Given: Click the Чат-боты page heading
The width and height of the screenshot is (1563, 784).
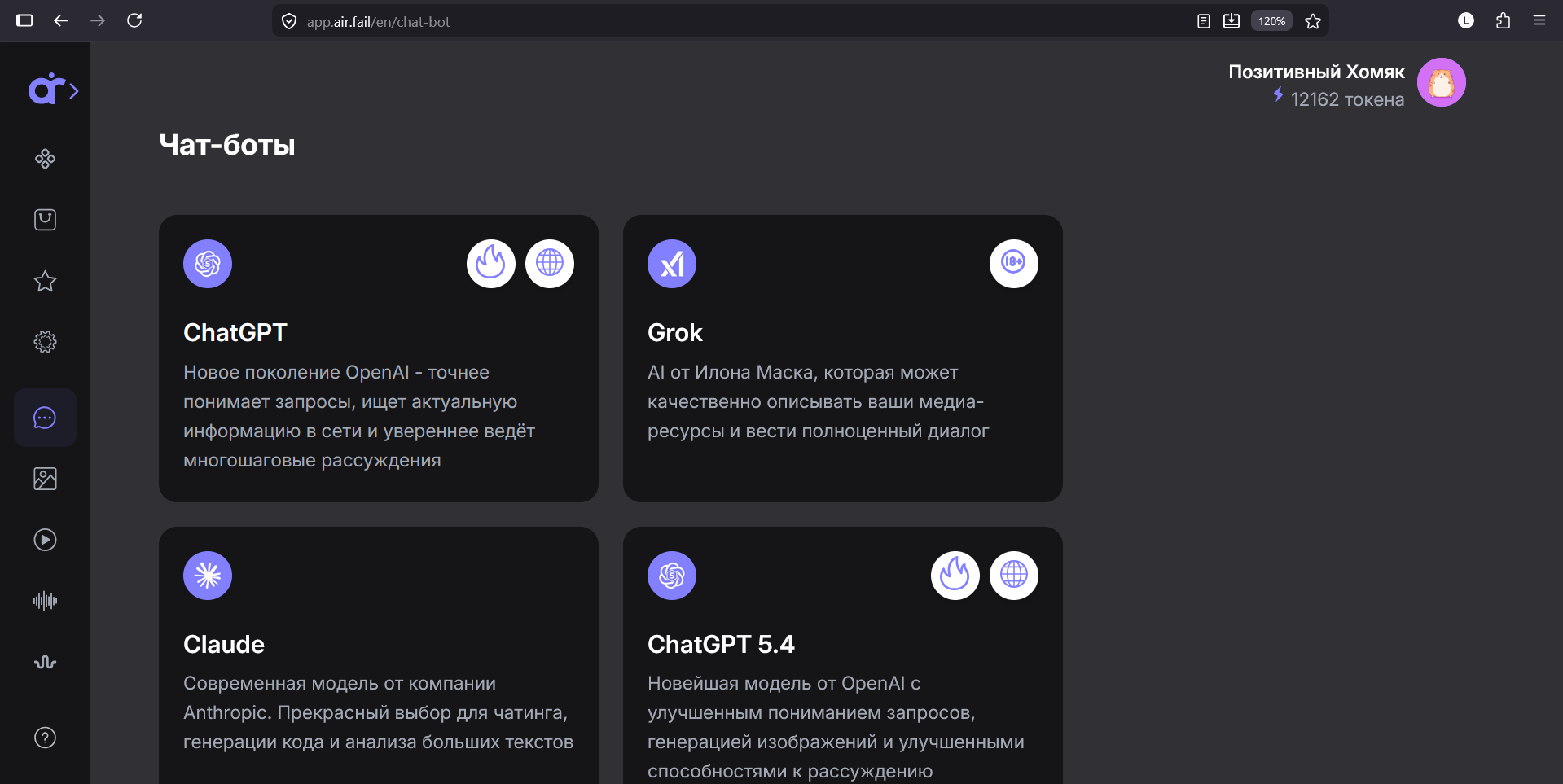Looking at the screenshot, I should click(x=227, y=145).
